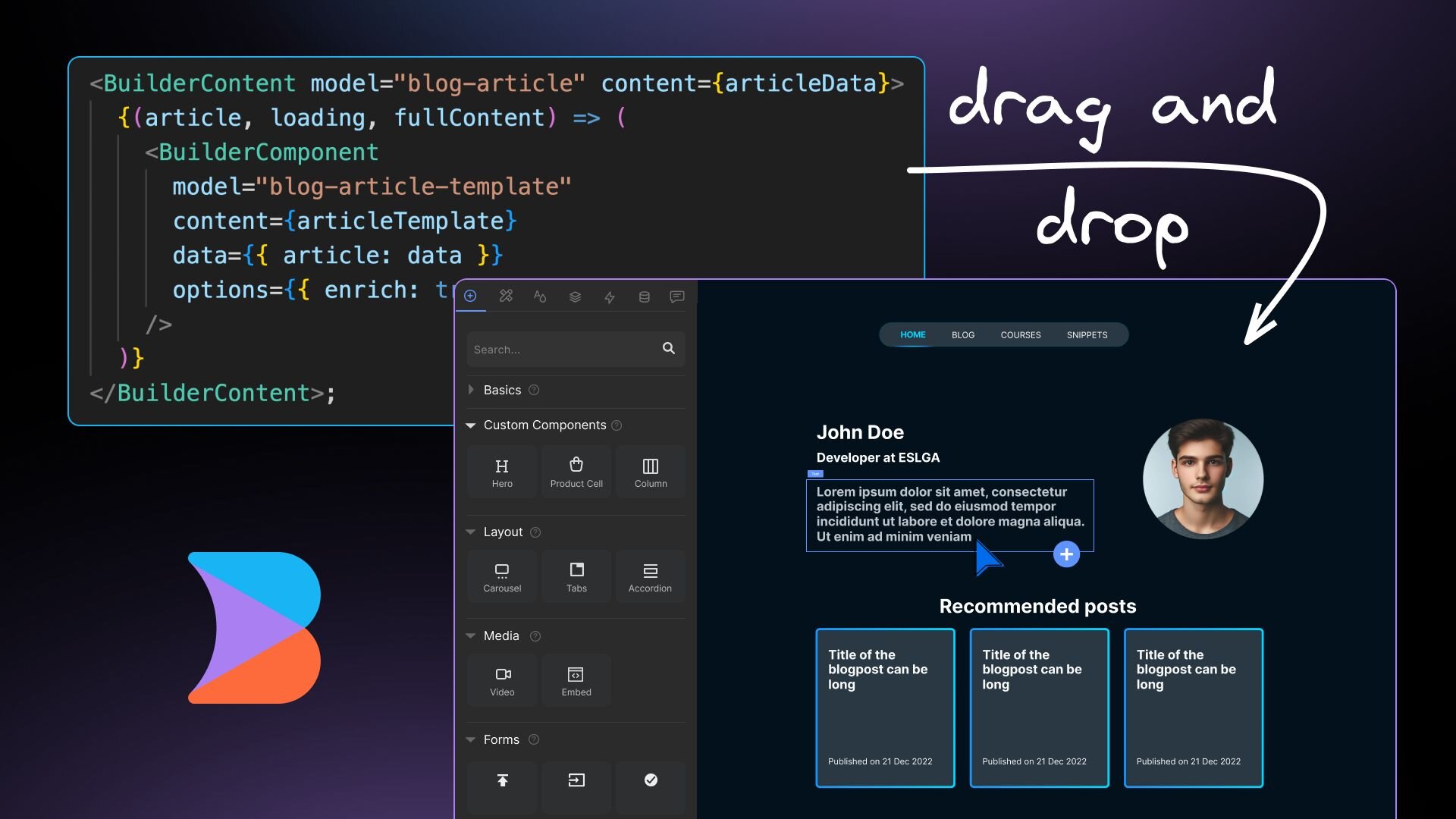Image resolution: width=1456 pixels, height=819 pixels.
Task: Open the COURSES navigation item
Action: [1021, 334]
